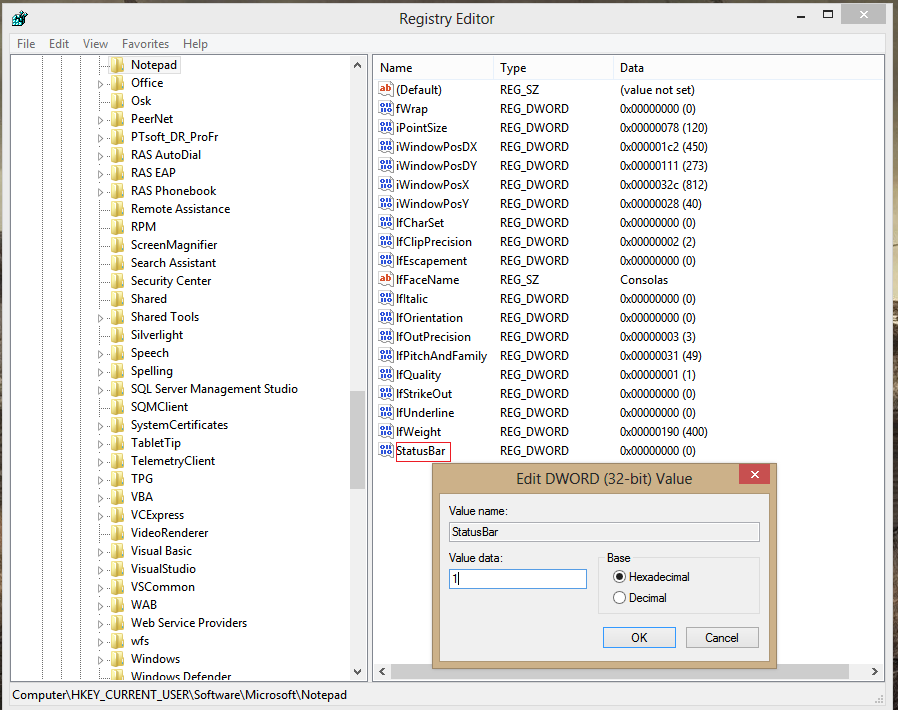Image resolution: width=898 pixels, height=710 pixels.
Task: Click the Value name field showing StatusBar
Action: coord(604,532)
